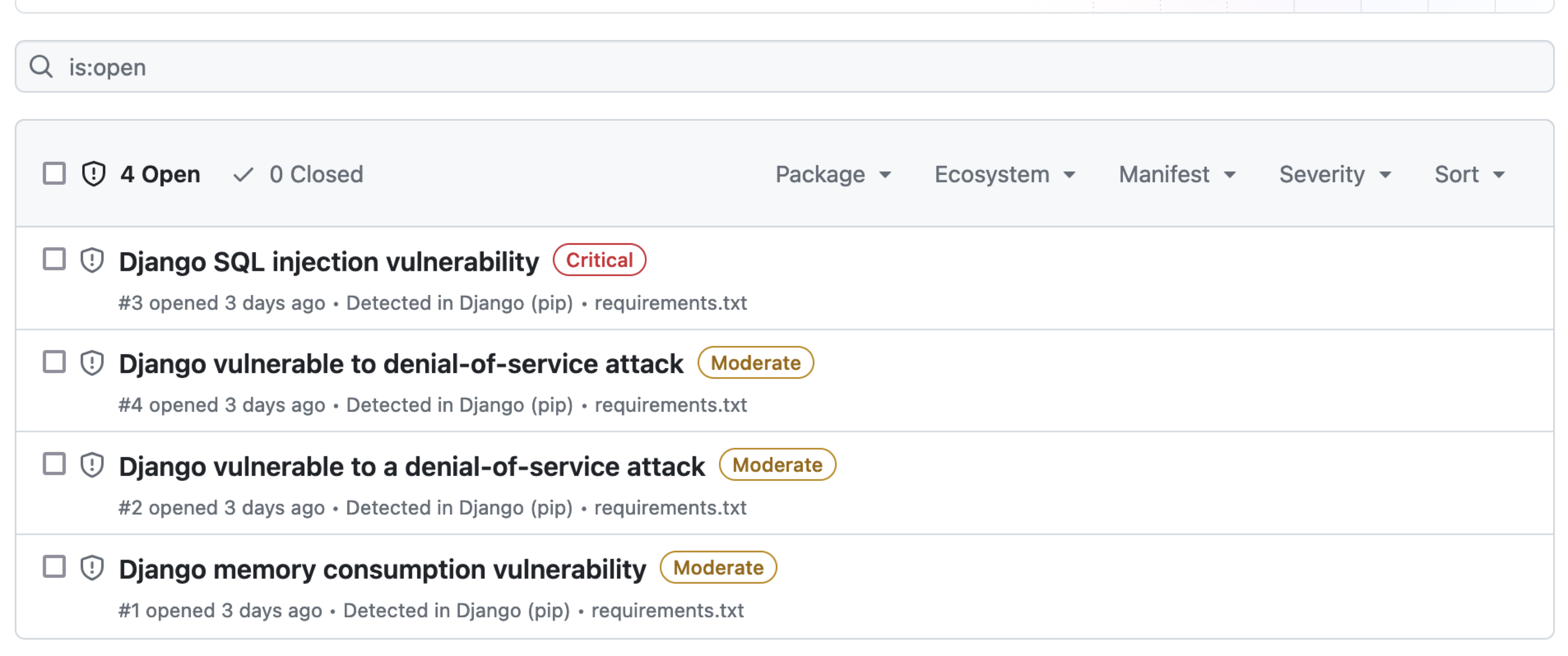Click the shield icon for alert #2
The height and width of the screenshot is (656, 1568).
(x=92, y=465)
